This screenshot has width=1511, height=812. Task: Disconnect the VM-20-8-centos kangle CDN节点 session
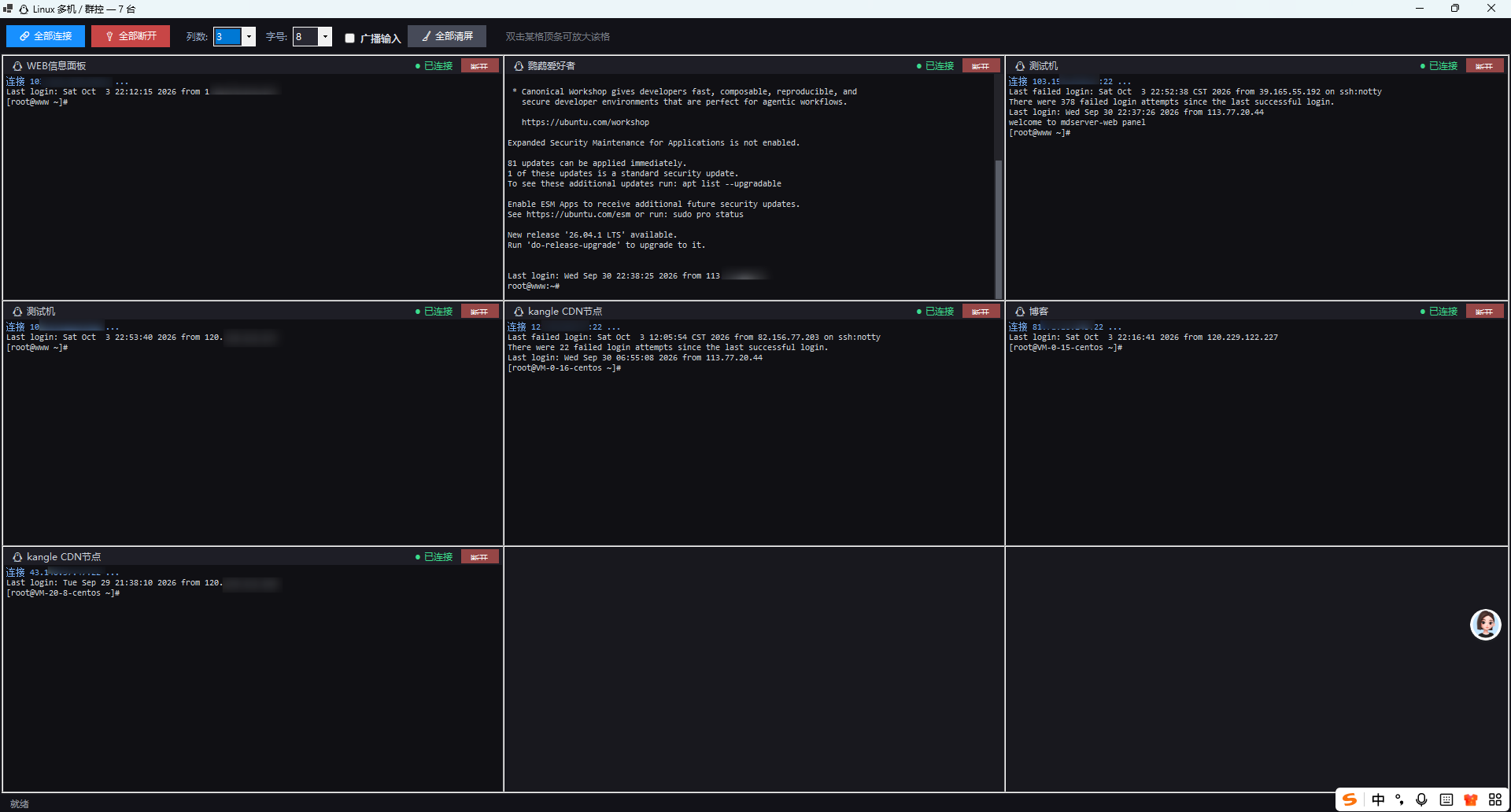coord(479,557)
